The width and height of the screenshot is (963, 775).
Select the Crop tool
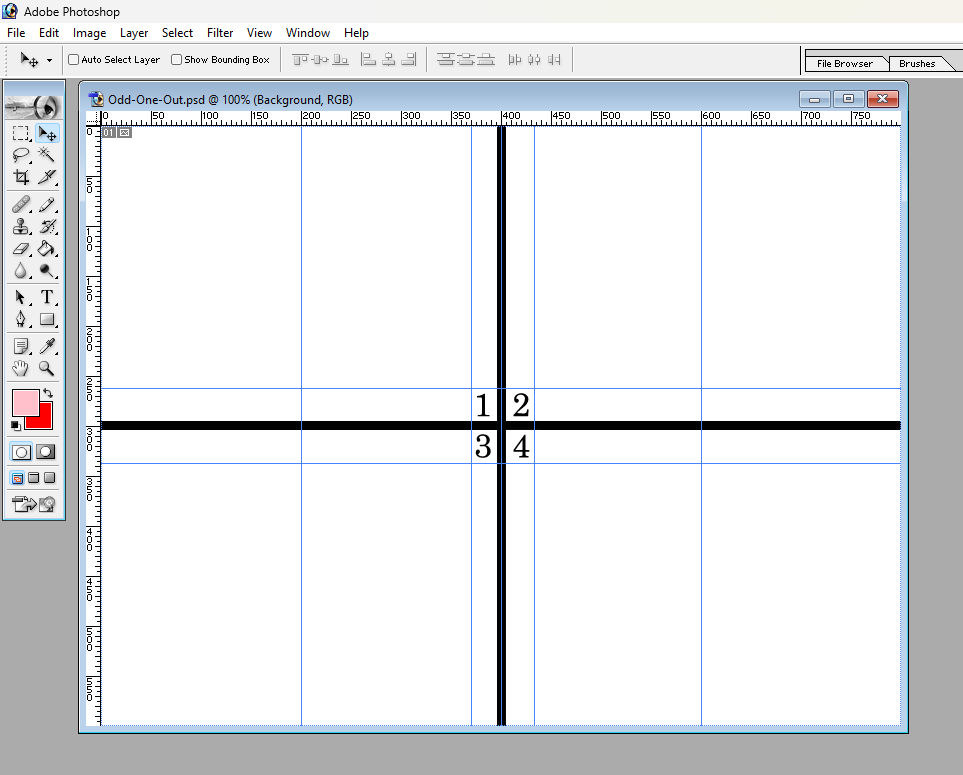(21, 178)
